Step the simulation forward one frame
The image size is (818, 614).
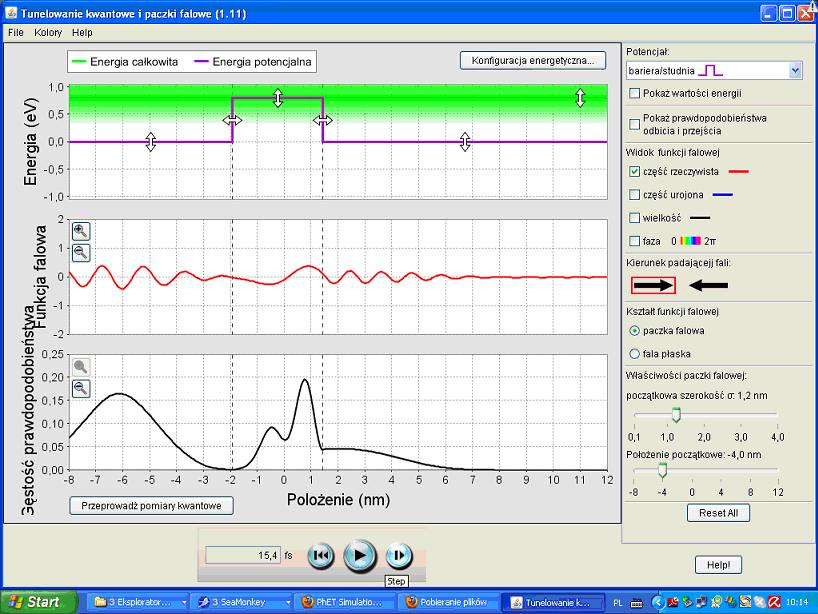[399, 556]
